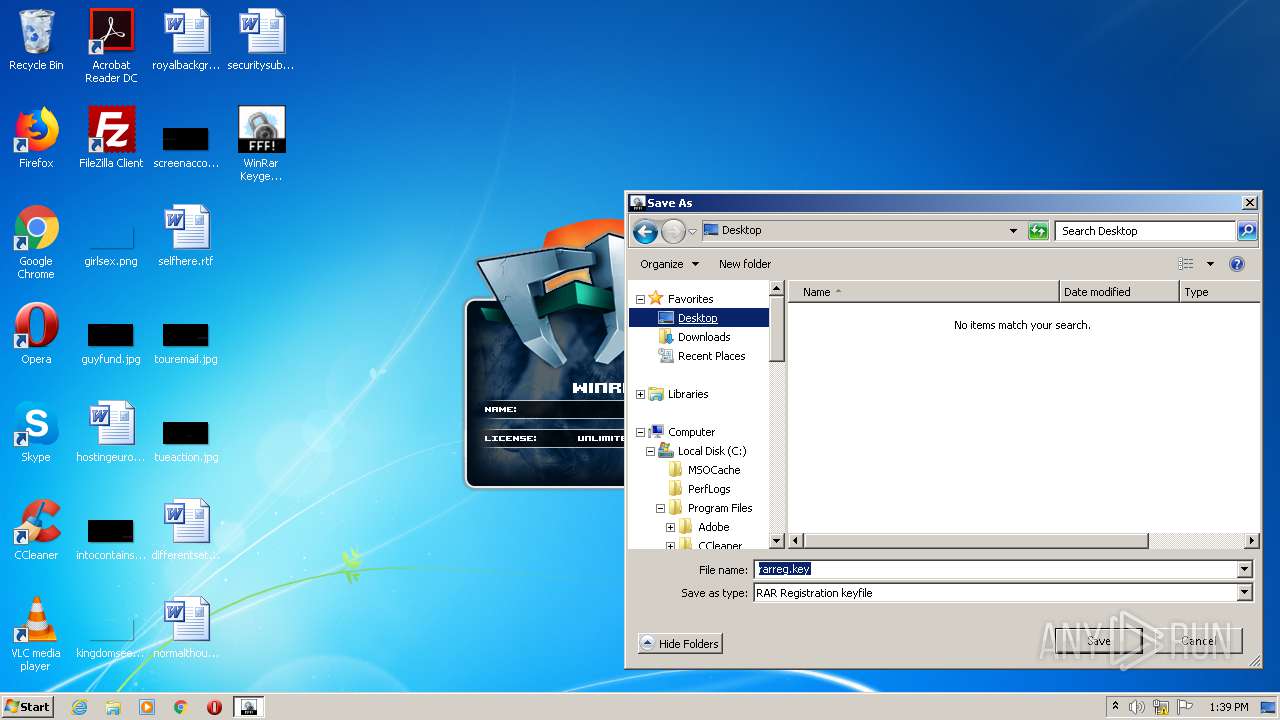This screenshot has width=1280, height=720.
Task: Open the Windows Media Player taskbar icon
Action: click(147, 707)
